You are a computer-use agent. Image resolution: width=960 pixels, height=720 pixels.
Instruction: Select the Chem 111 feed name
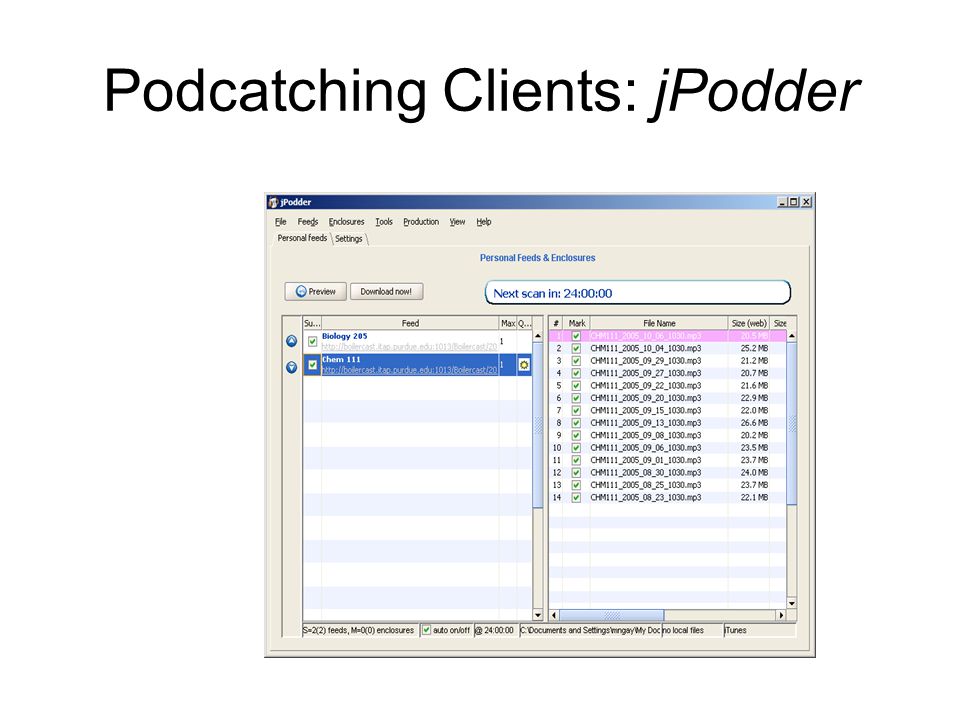coord(341,359)
